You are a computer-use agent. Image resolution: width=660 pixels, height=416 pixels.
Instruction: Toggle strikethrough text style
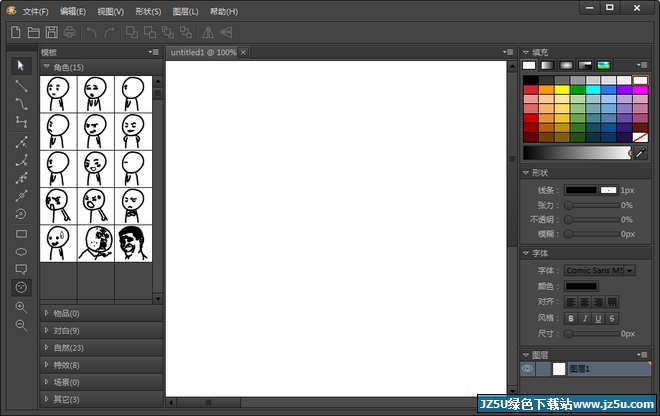coord(612,318)
